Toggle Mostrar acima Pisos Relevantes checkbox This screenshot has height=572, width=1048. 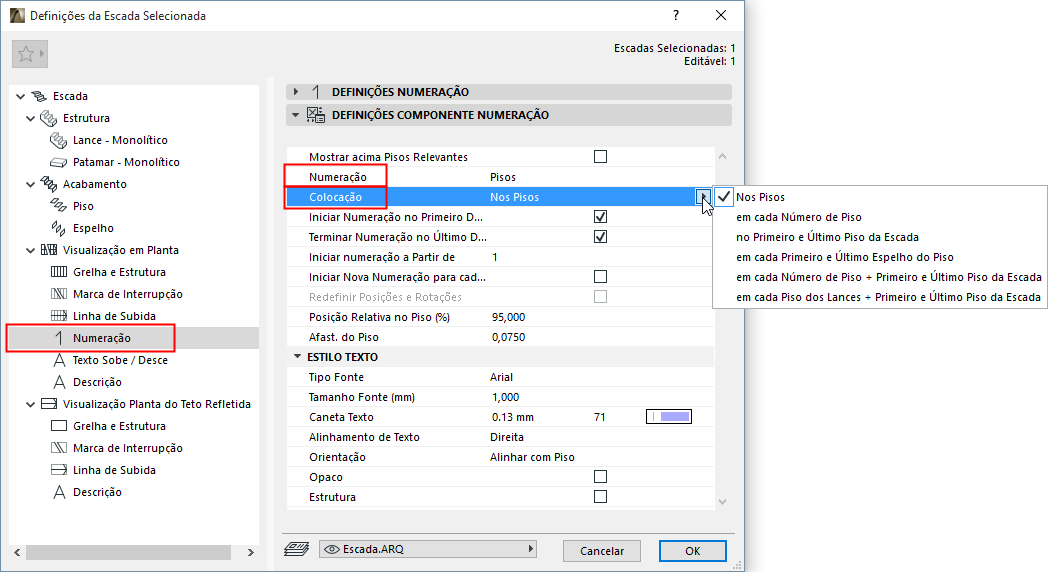point(600,156)
